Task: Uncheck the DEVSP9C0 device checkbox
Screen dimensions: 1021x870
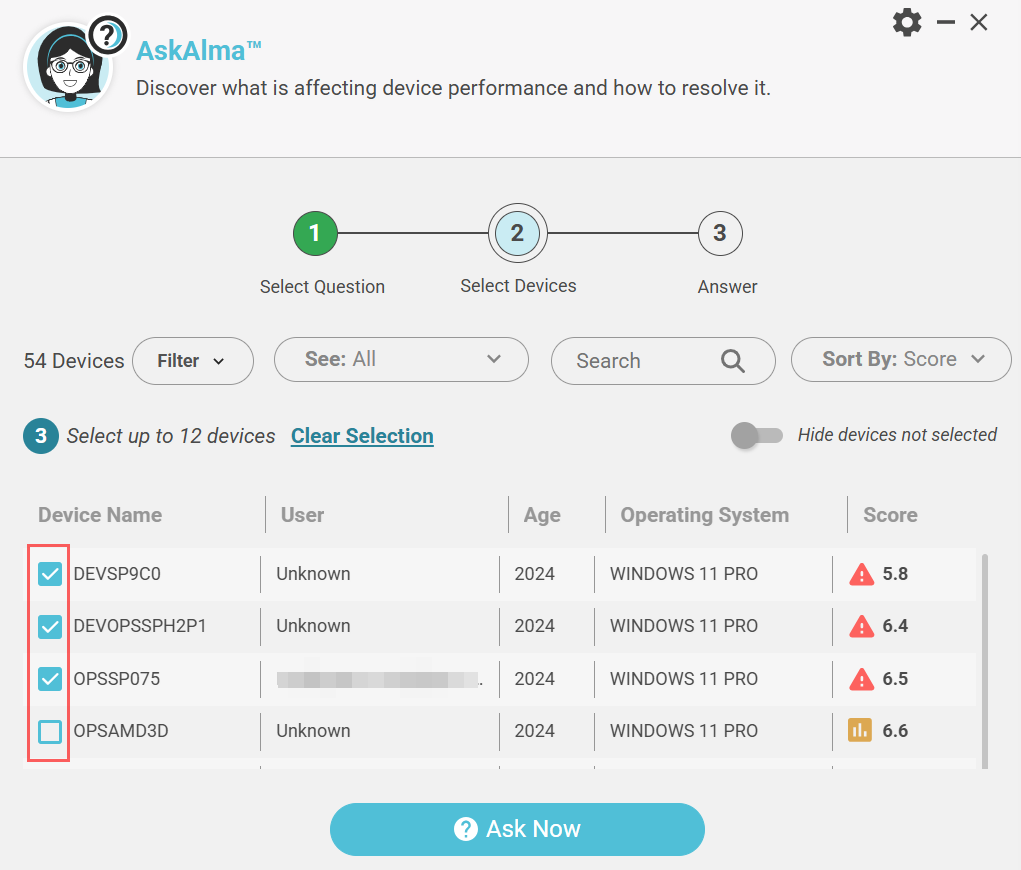Action: coord(50,574)
